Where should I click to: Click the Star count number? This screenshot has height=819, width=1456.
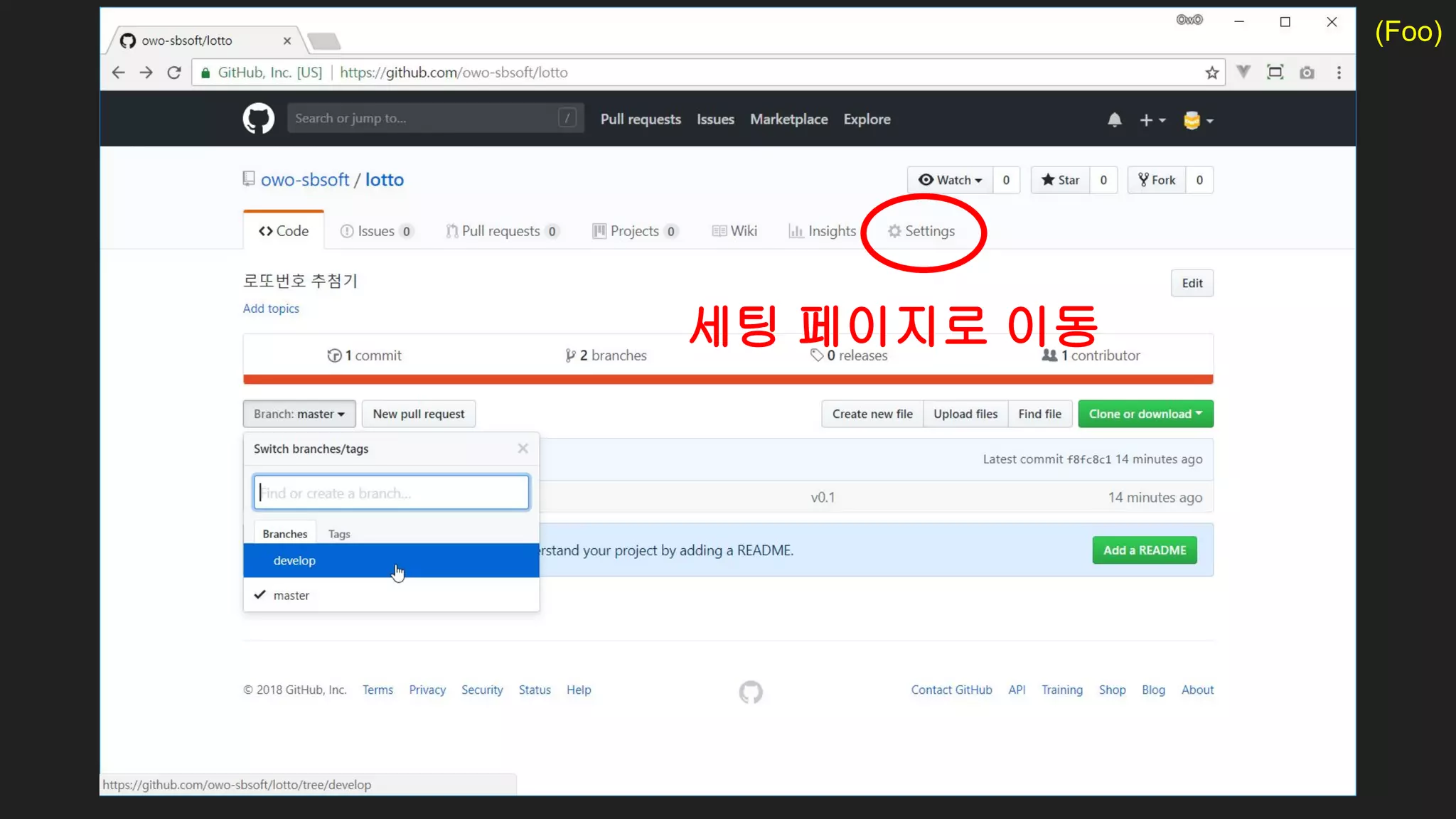pos(1103,180)
